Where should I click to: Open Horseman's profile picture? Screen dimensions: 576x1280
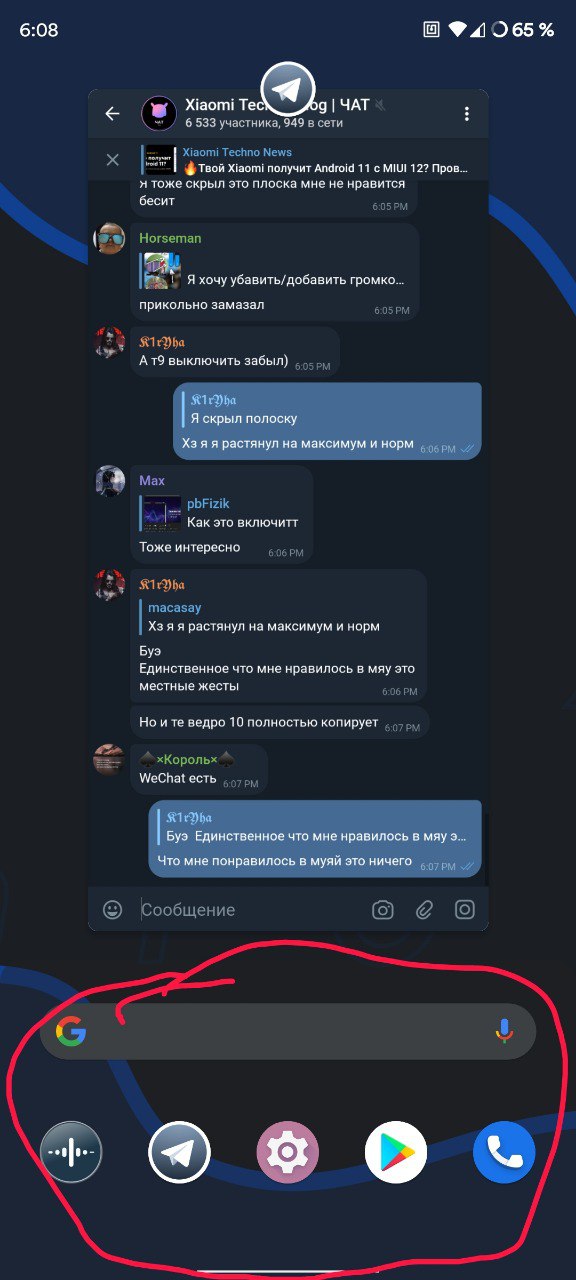[x=109, y=239]
